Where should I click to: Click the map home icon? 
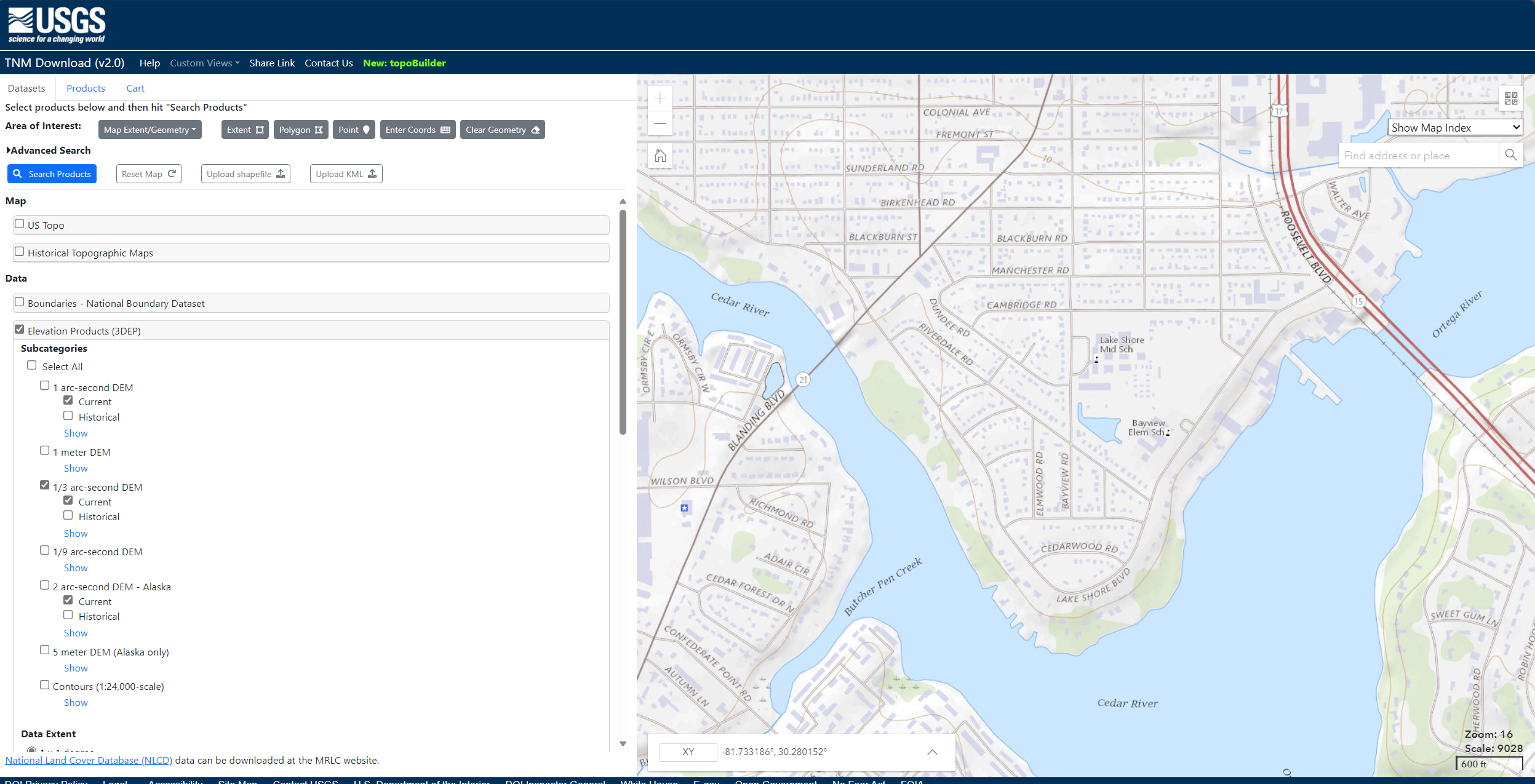(x=660, y=156)
